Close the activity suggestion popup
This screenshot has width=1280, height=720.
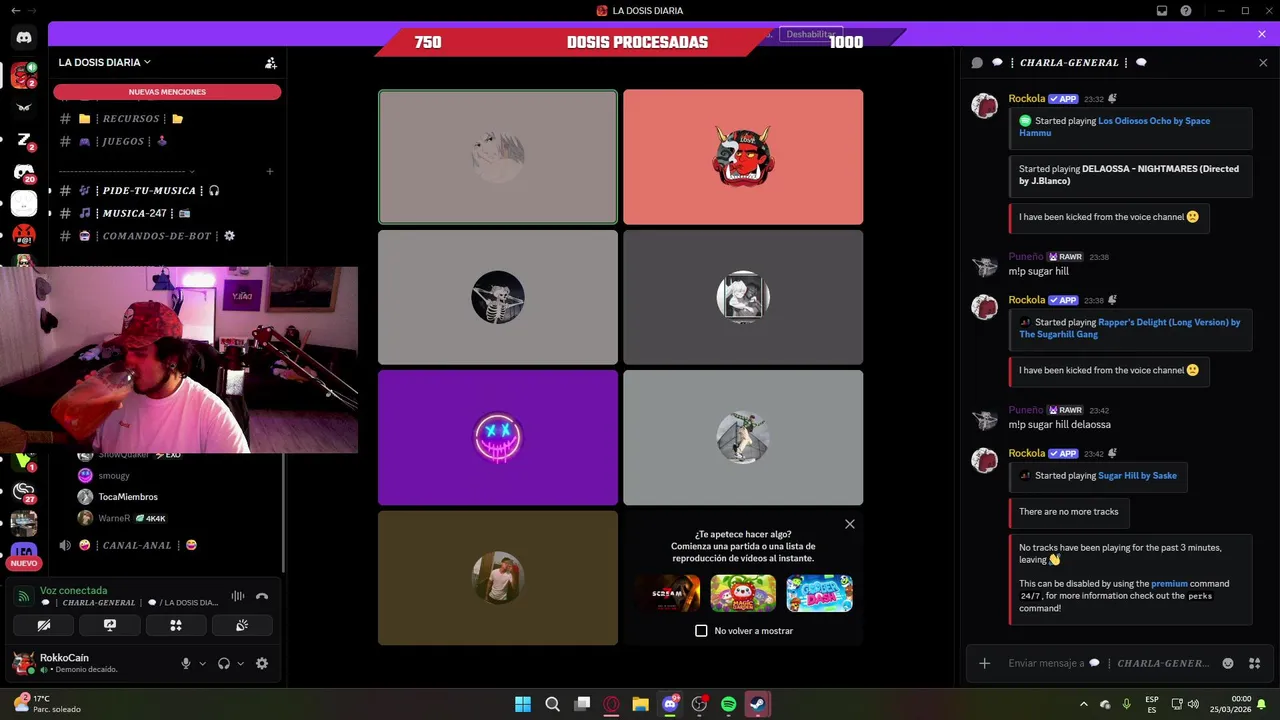[850, 524]
